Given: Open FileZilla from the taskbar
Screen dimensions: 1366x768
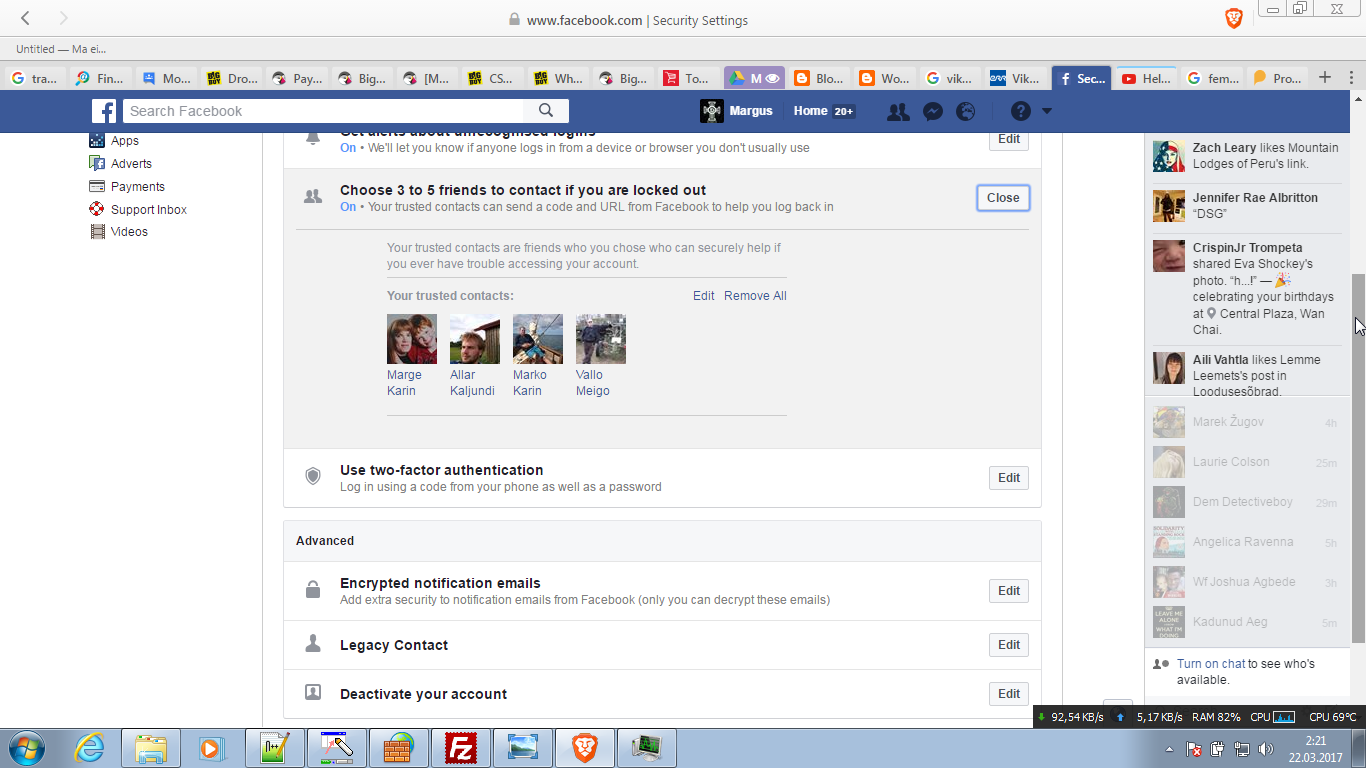Looking at the screenshot, I should point(461,748).
